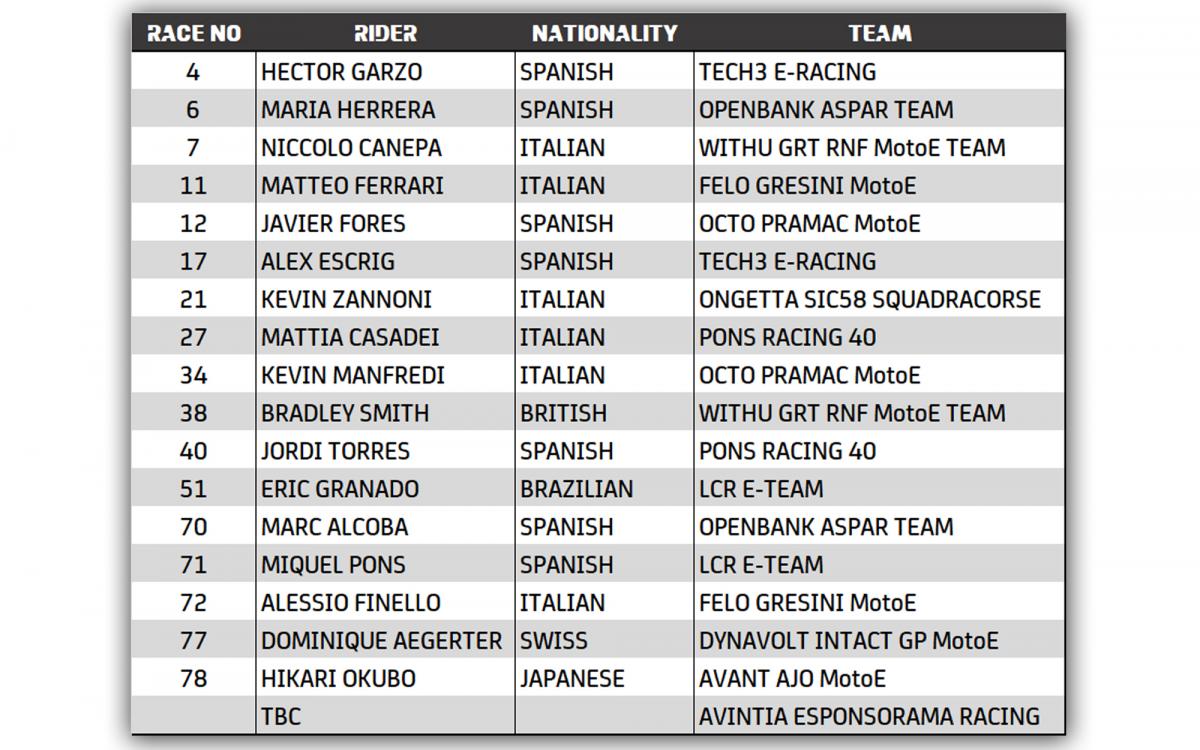Click the NATIONALITY column header

(604, 33)
